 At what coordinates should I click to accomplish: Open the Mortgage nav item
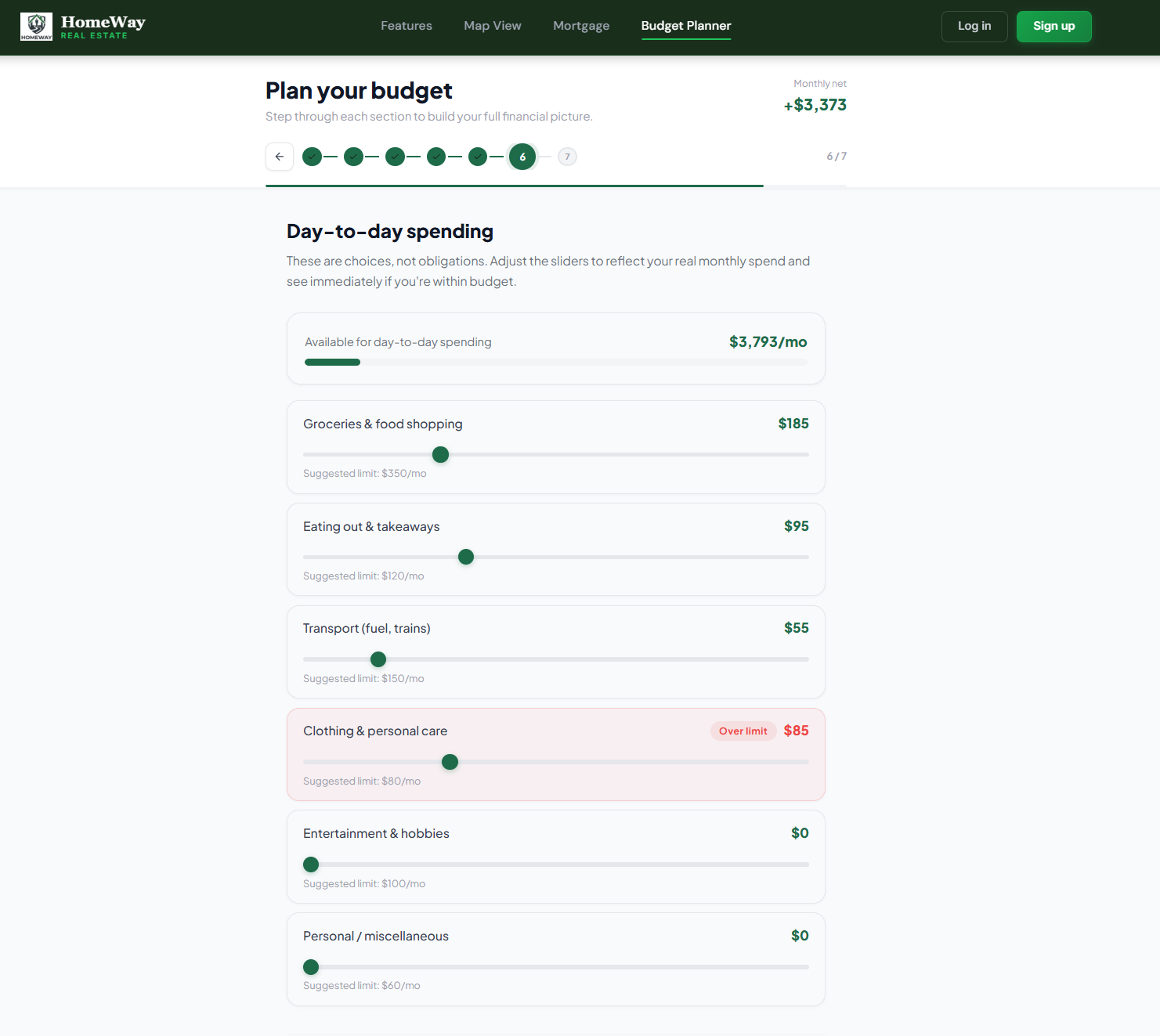tap(581, 26)
